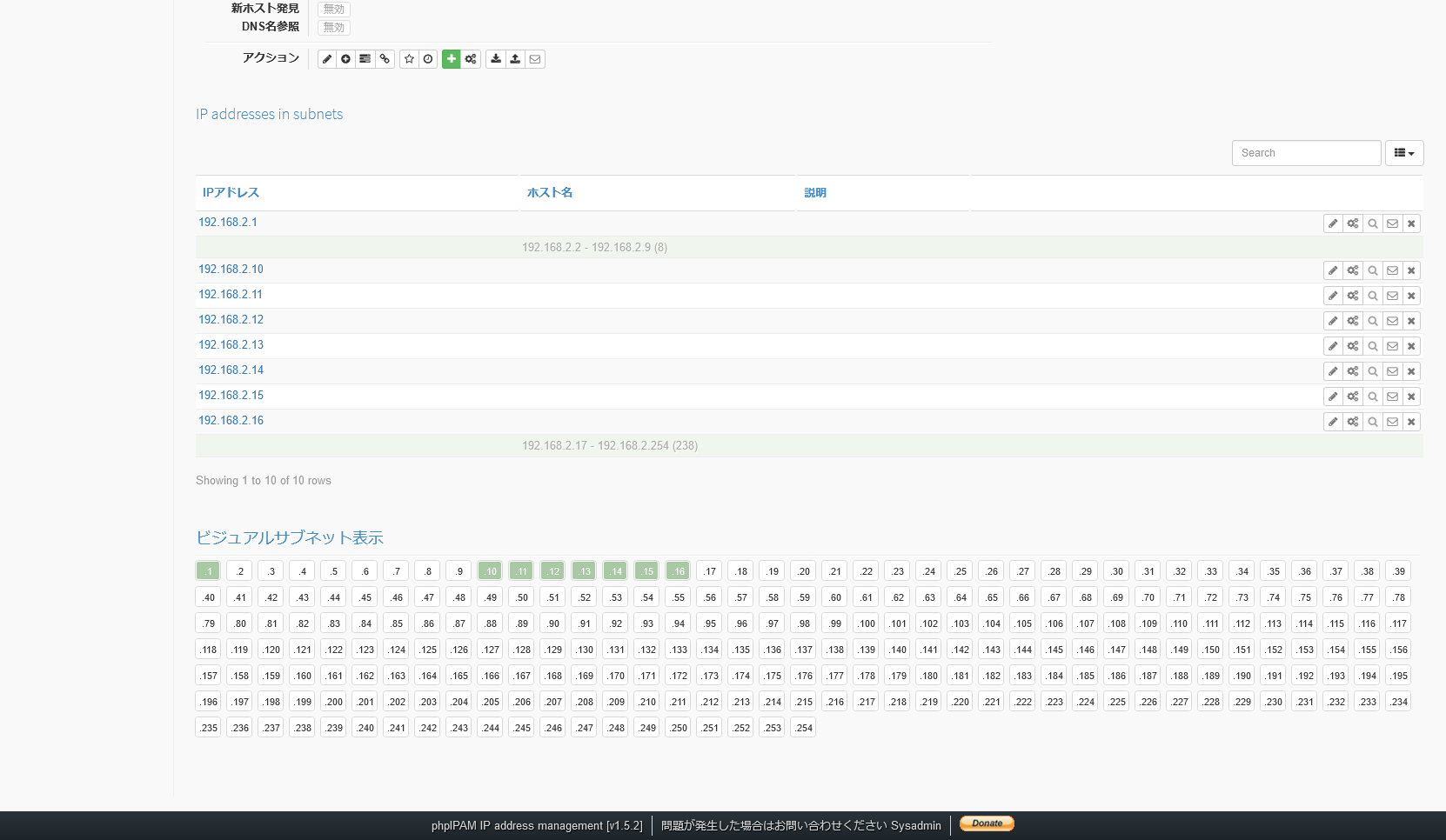
Task: Click free address .2 in visual subnet
Action: click(x=239, y=571)
